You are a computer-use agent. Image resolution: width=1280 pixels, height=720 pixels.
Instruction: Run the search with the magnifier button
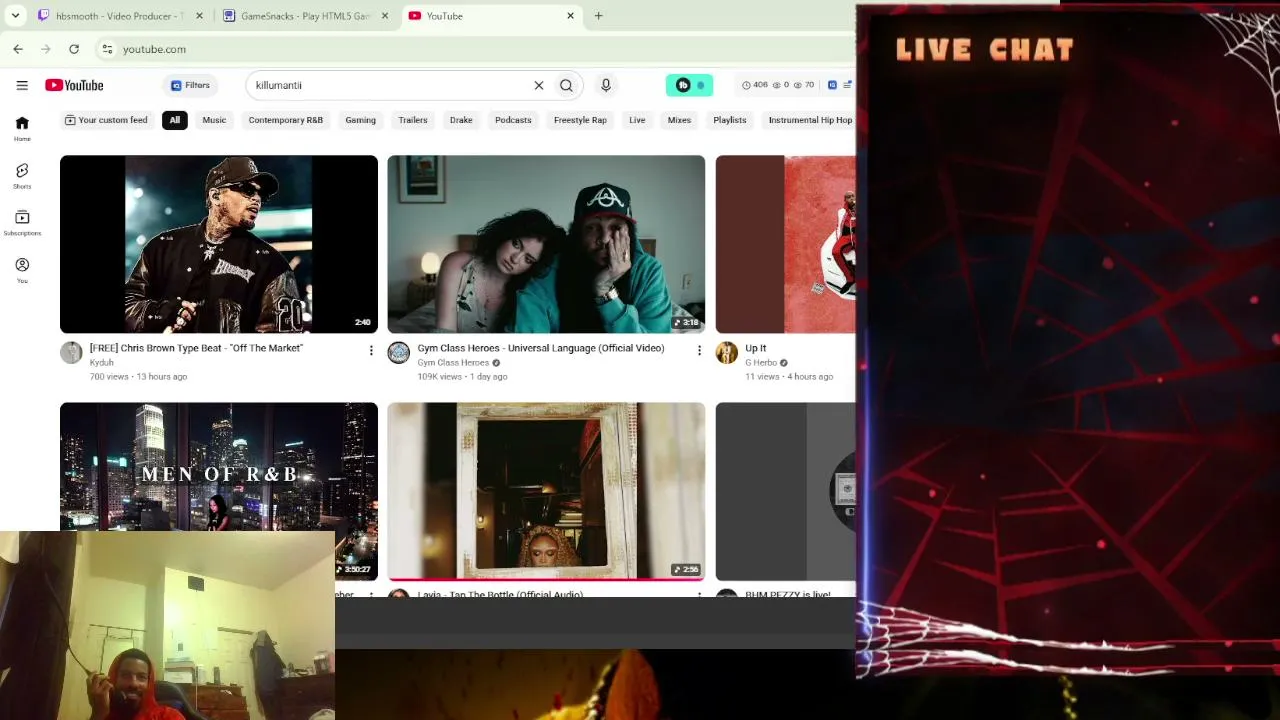point(566,85)
